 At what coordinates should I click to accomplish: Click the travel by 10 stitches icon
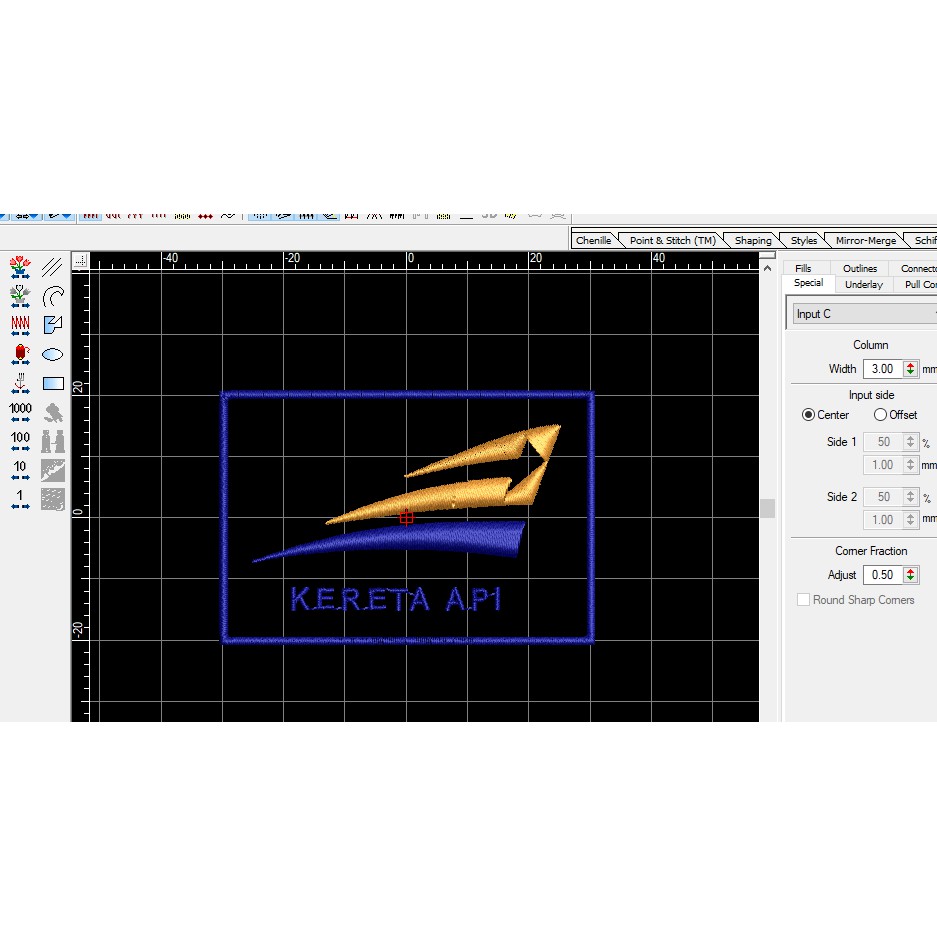tap(20, 471)
